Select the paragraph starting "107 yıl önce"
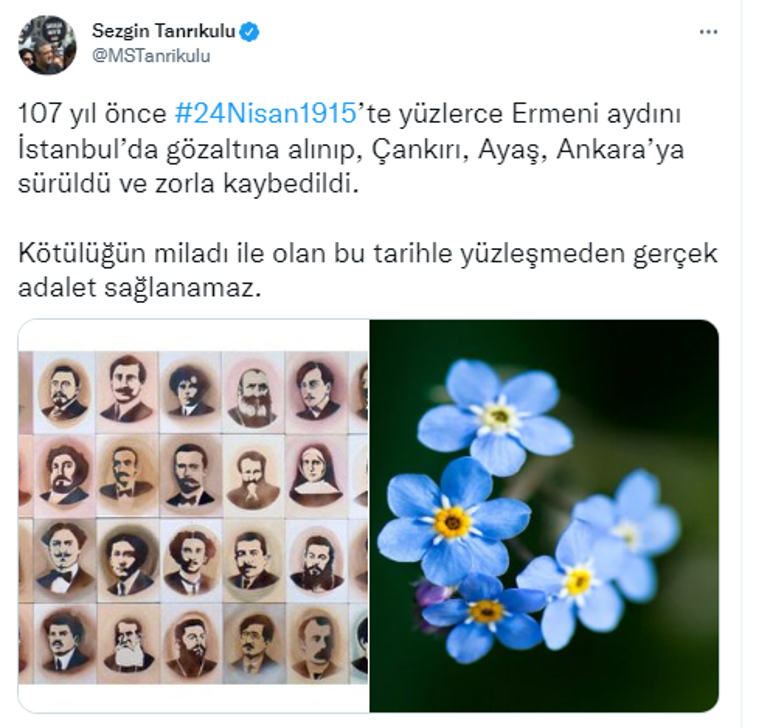This screenshot has height=728, width=770. point(351,149)
